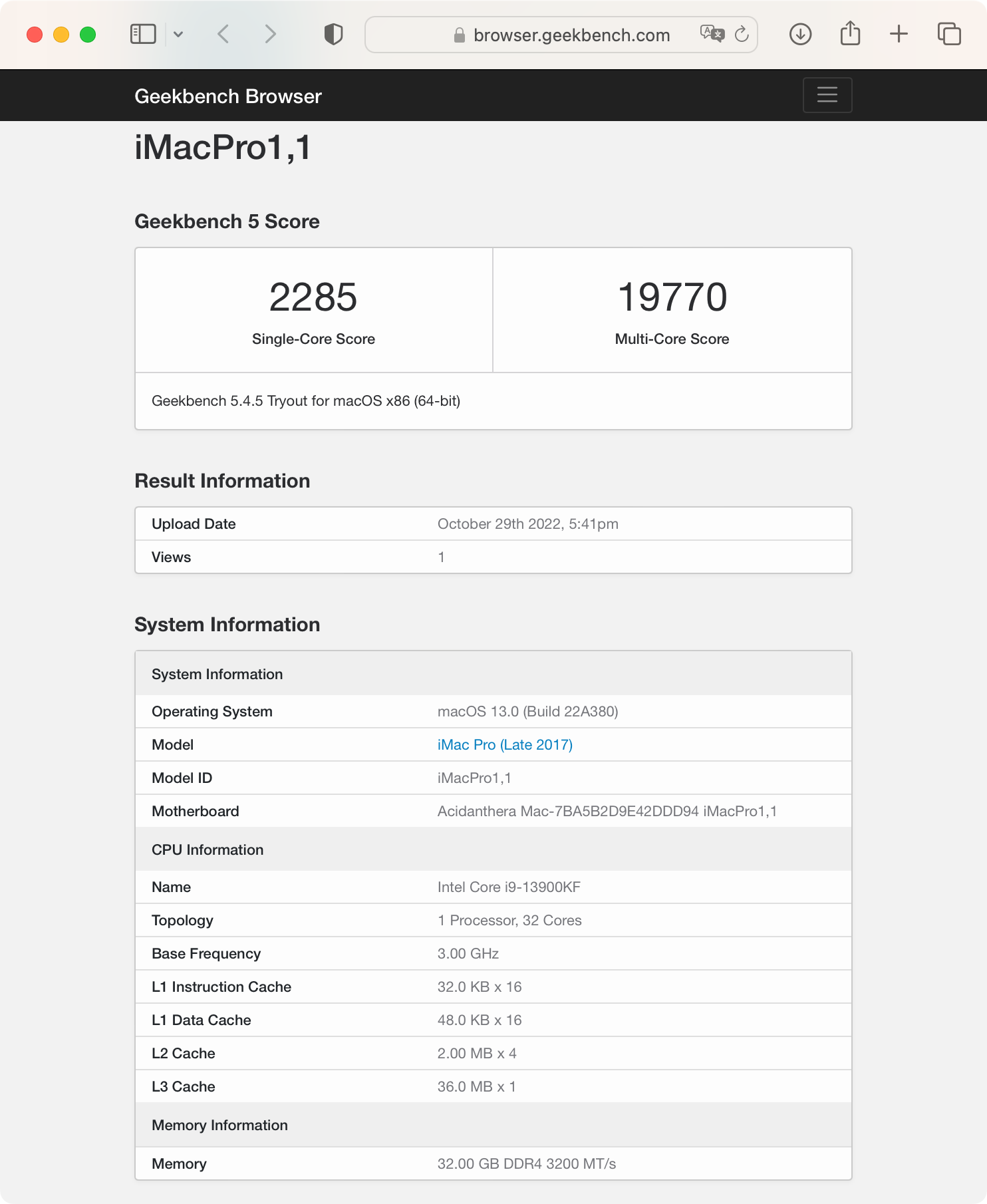
Task: Click the lock icon in the address bar
Action: coord(459,35)
